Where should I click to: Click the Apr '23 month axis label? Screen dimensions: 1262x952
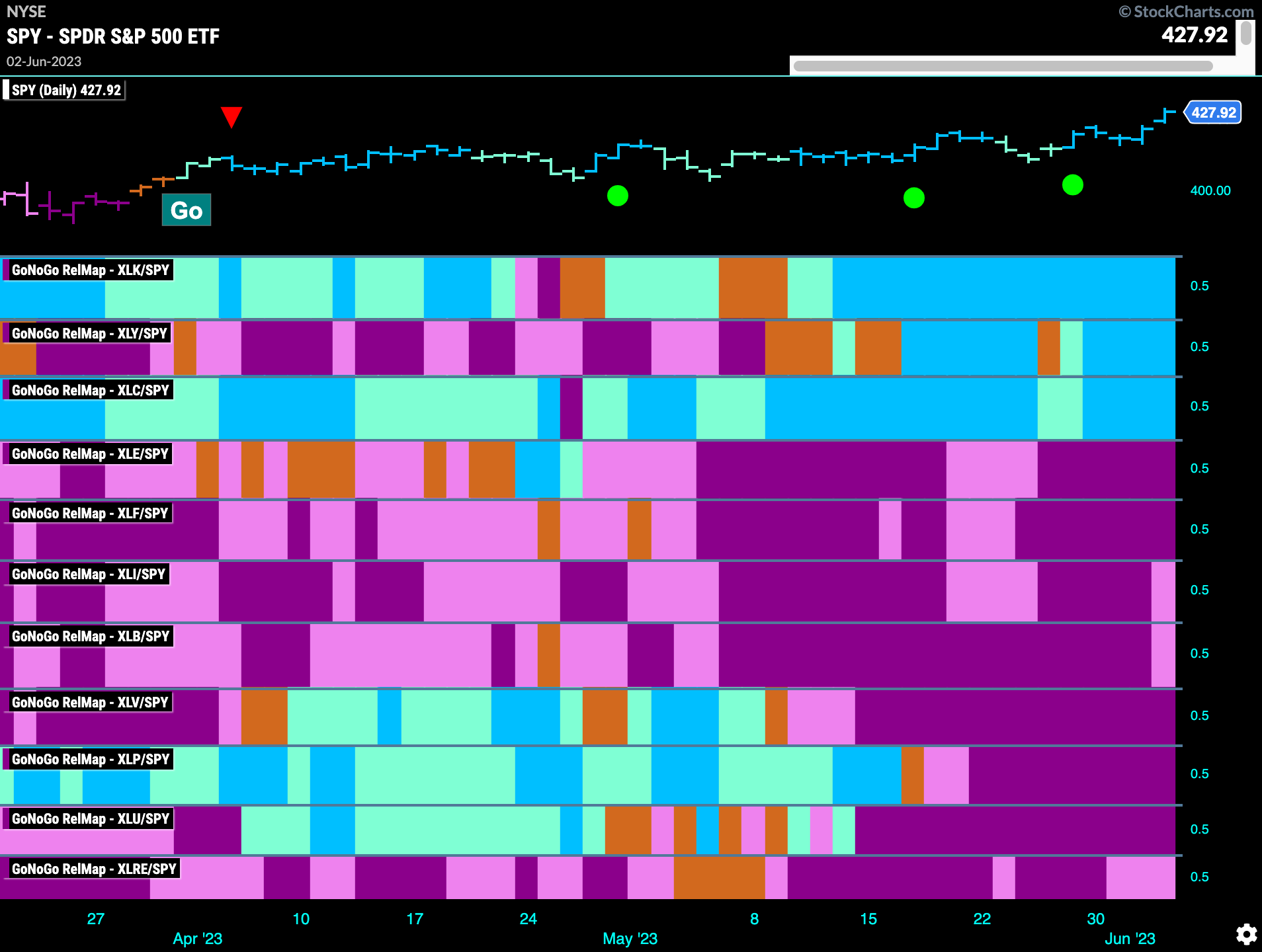coord(197,939)
